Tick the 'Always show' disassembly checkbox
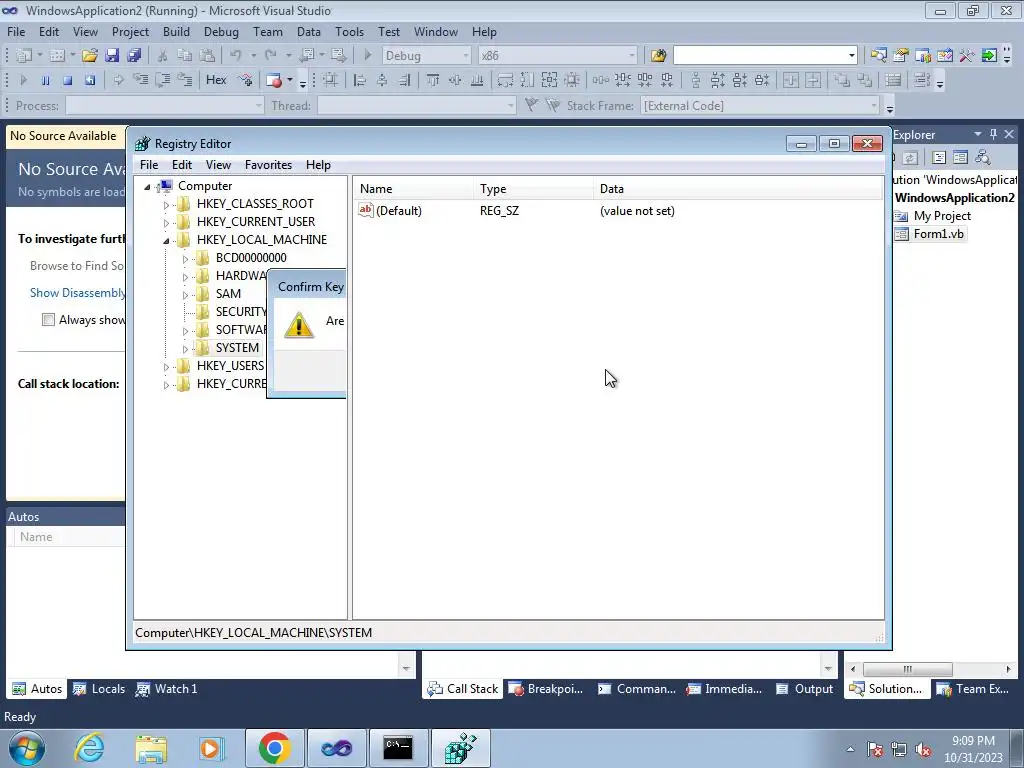1024x768 pixels. pos(48,319)
